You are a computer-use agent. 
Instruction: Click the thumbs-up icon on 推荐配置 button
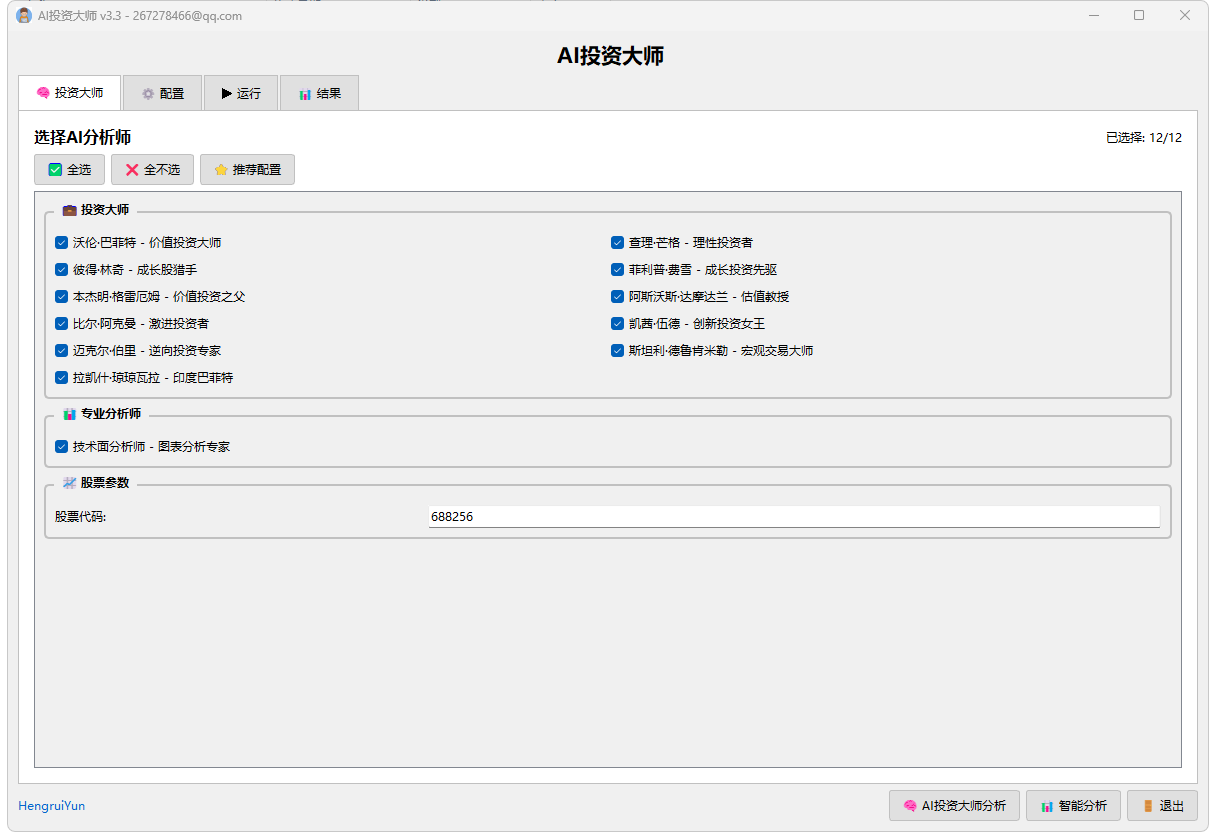coord(221,169)
